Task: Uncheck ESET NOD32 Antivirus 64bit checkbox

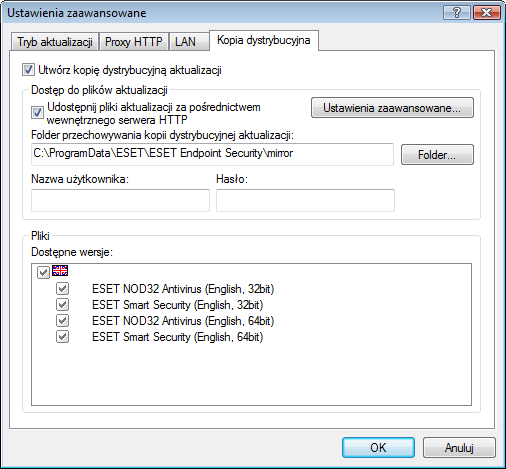Action: [x=62, y=321]
